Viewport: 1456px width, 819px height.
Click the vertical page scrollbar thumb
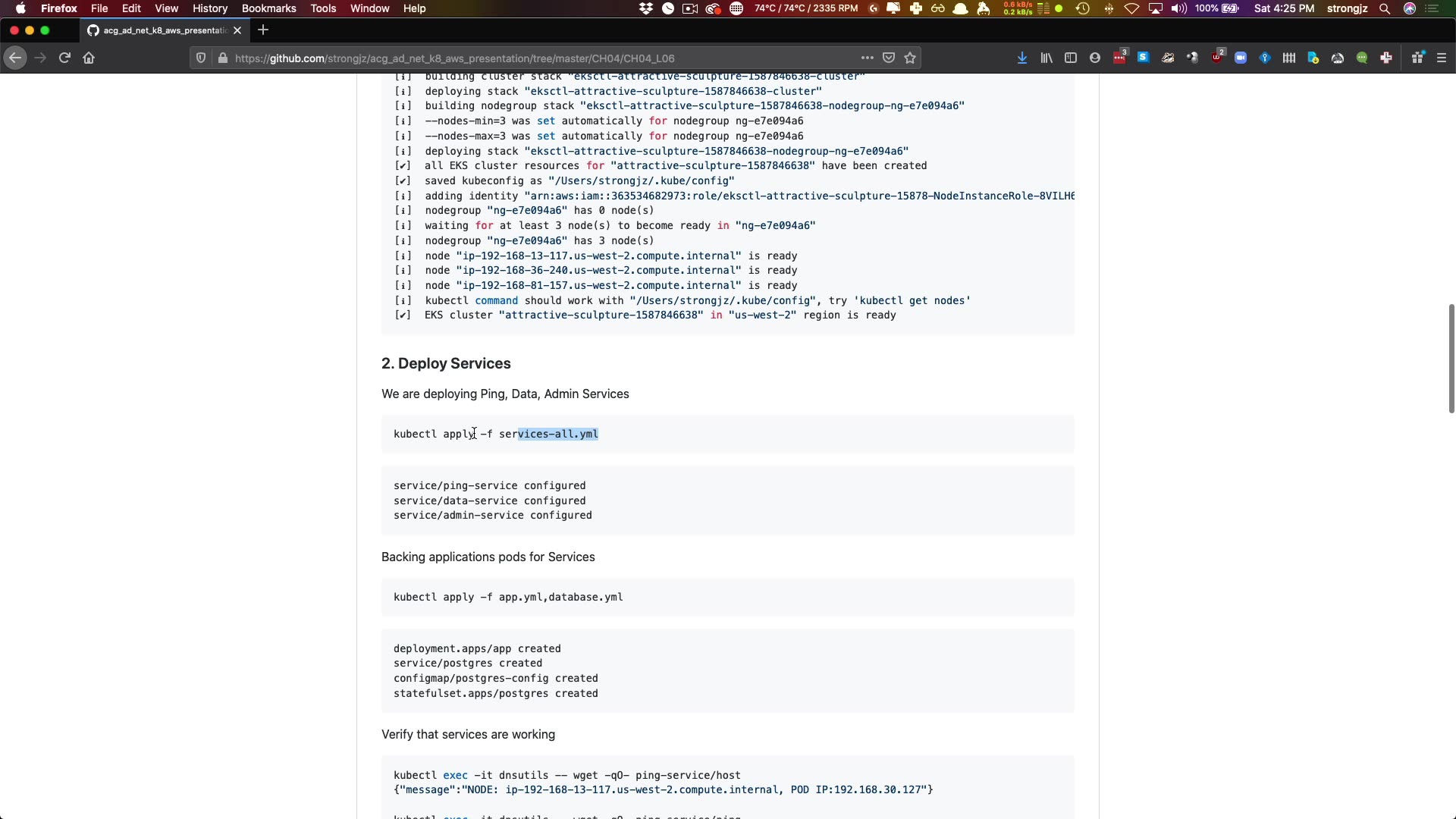pyautogui.click(x=1451, y=358)
